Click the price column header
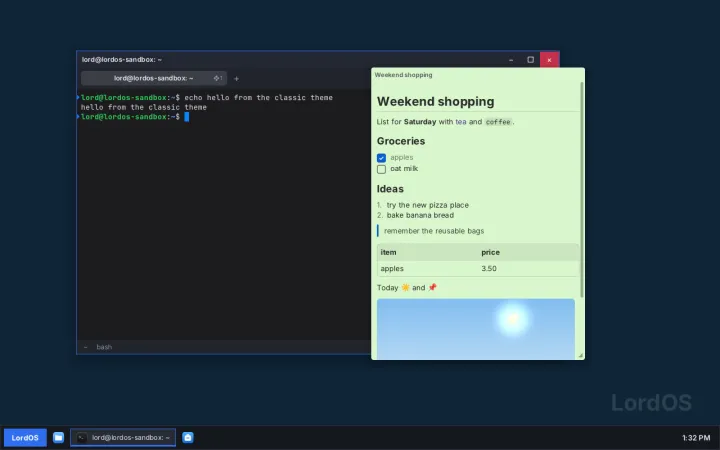 point(490,252)
